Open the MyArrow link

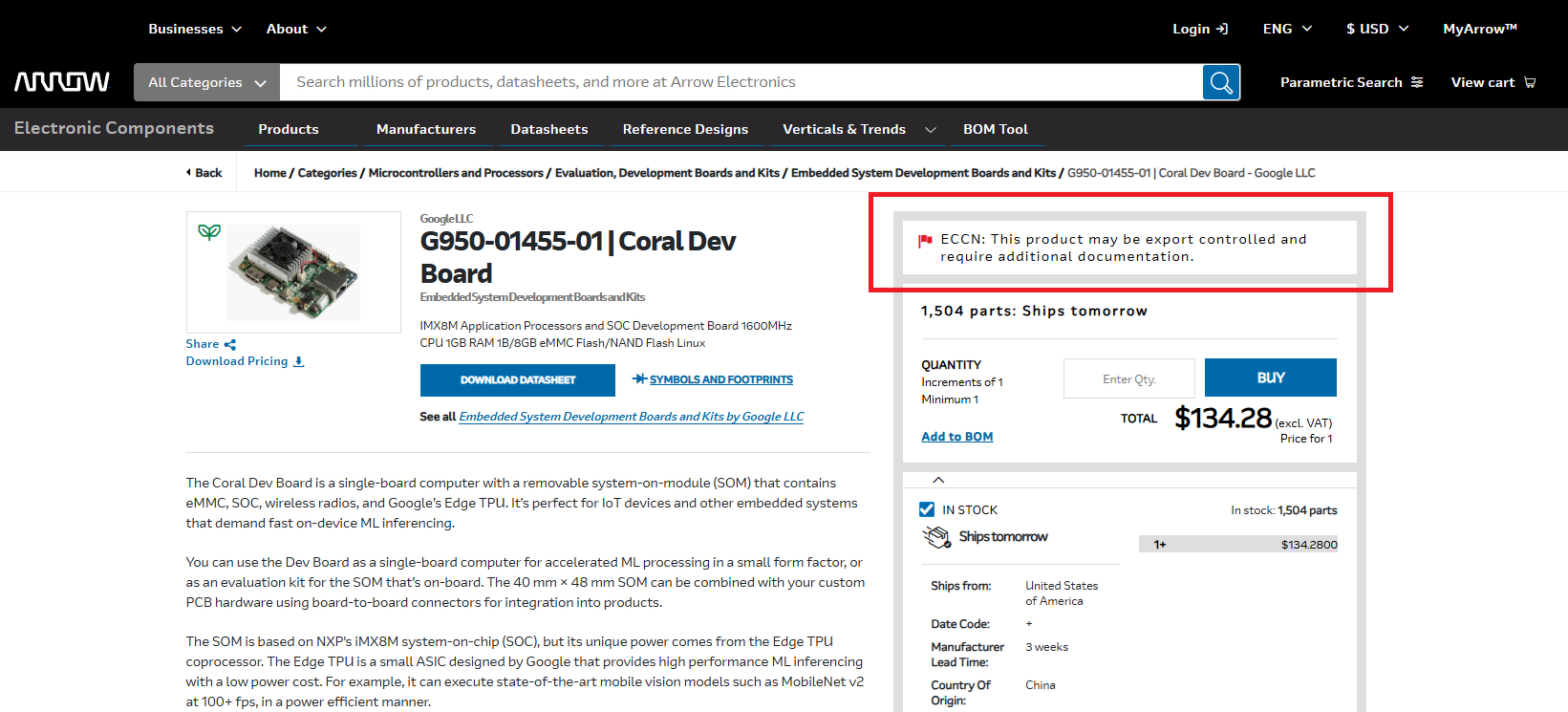[1480, 29]
